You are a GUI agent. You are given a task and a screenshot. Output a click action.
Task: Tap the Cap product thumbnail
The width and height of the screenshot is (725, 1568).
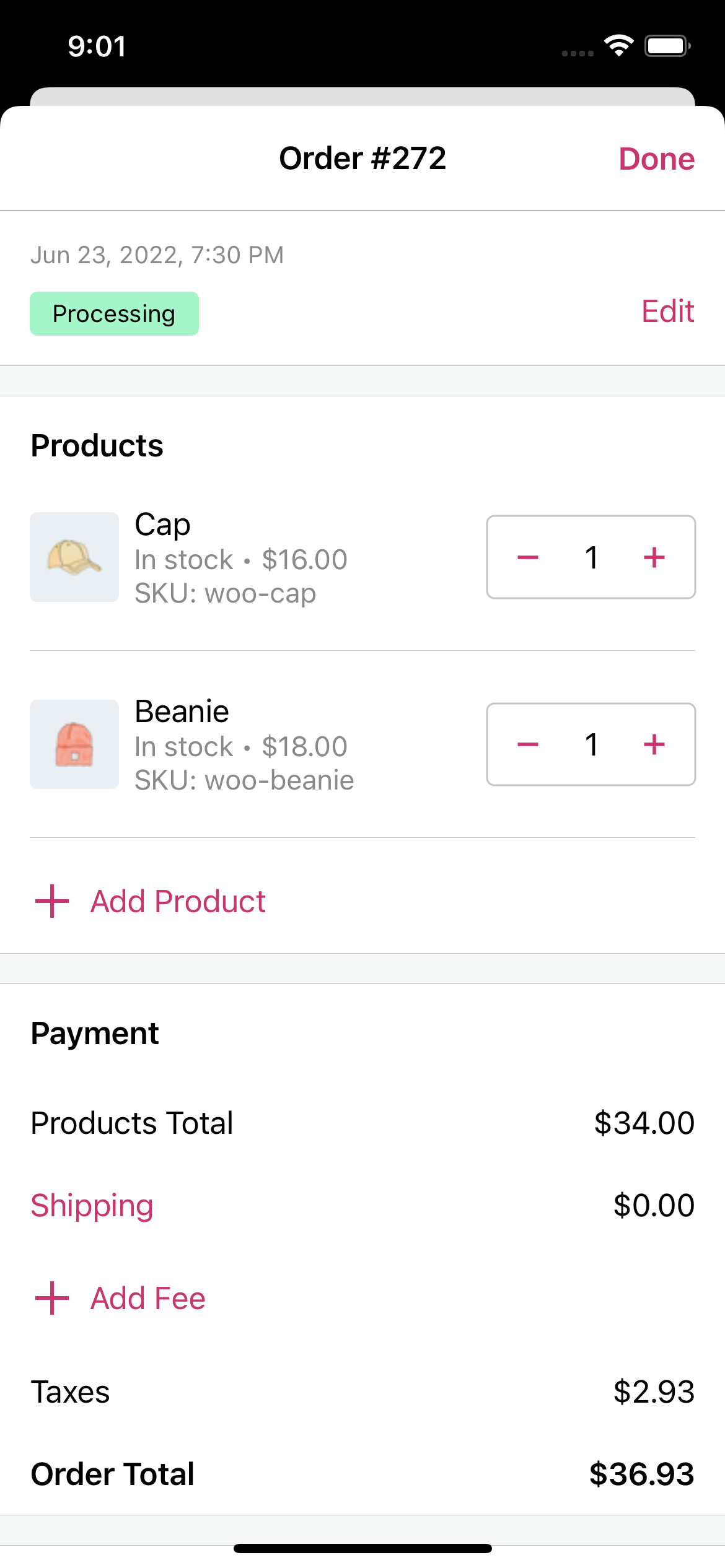(x=74, y=557)
